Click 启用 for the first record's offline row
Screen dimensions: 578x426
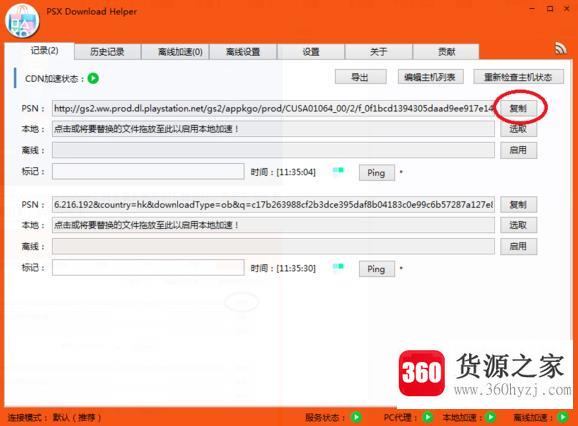[x=518, y=150]
